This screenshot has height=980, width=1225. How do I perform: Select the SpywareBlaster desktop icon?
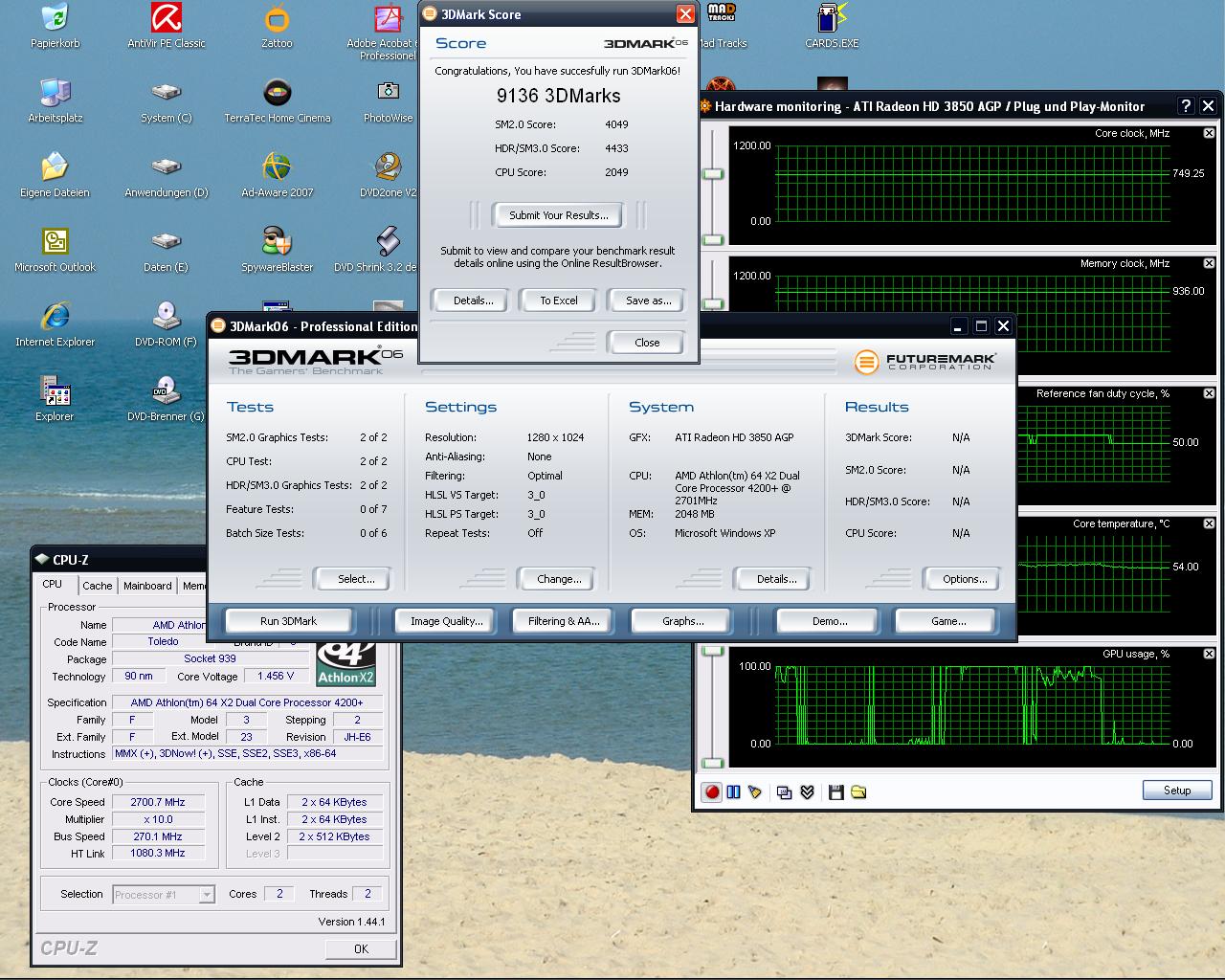coord(277,250)
